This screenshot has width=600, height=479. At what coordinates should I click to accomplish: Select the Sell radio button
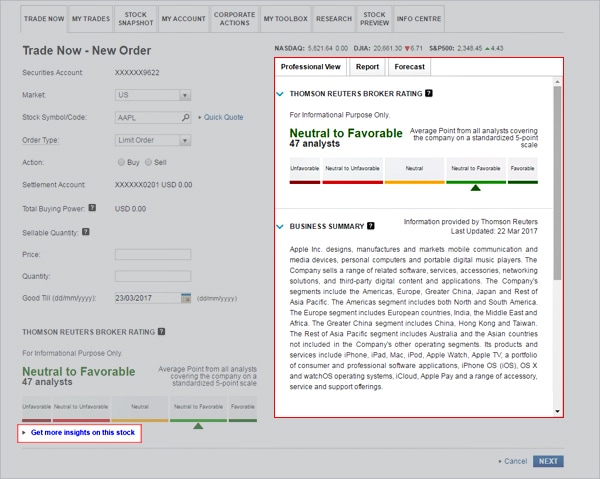pyautogui.click(x=149, y=162)
